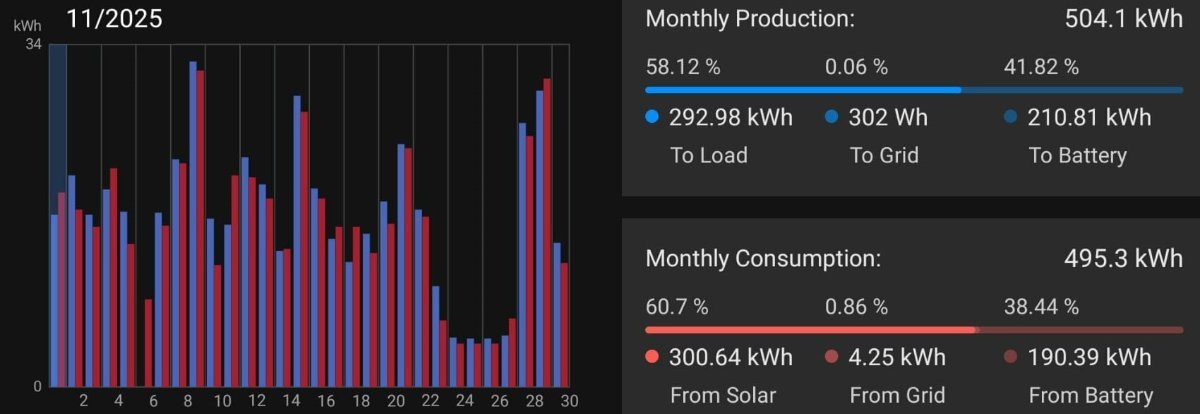Click the red Monthly Consumption progress bar
This screenshot has height=414, width=1200.
tap(810, 329)
